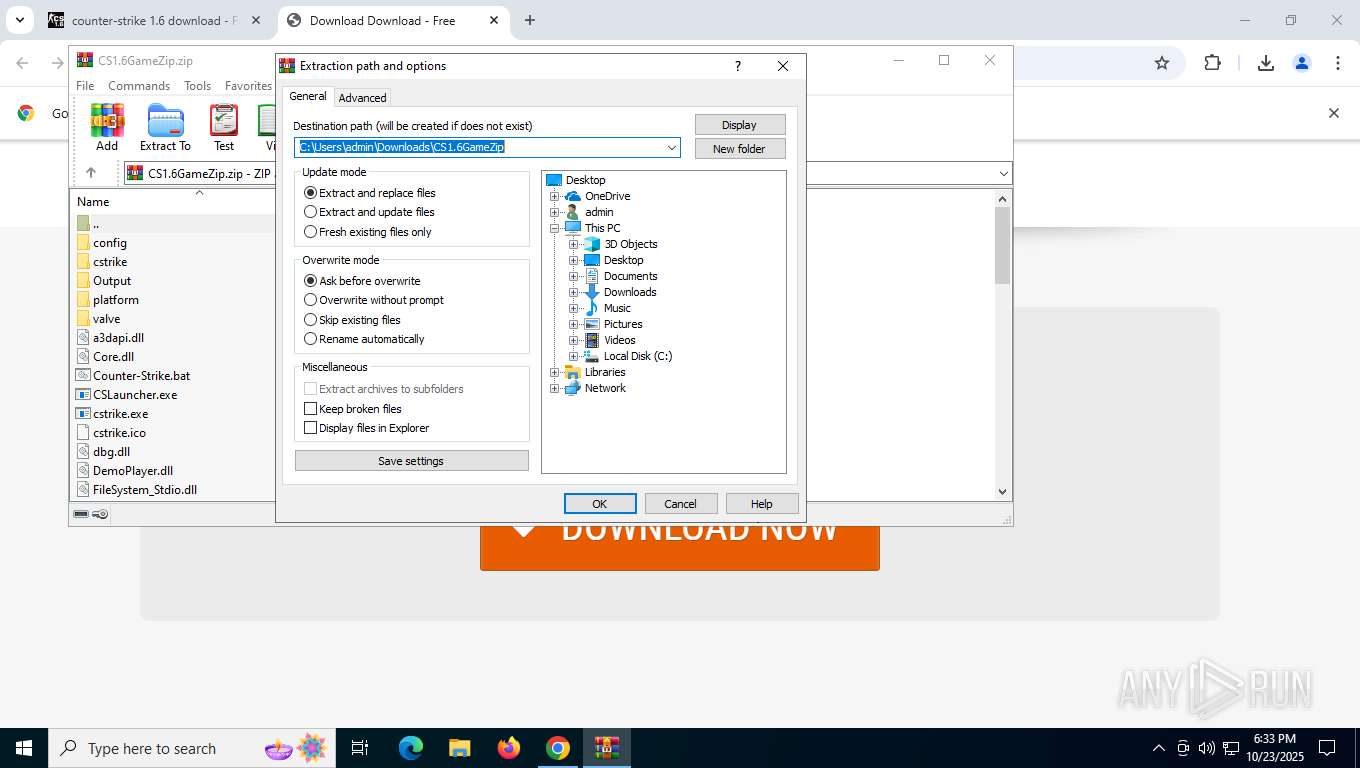The width and height of the screenshot is (1360, 768).
Task: Select the platform folder in archive list
Action: pos(116,299)
